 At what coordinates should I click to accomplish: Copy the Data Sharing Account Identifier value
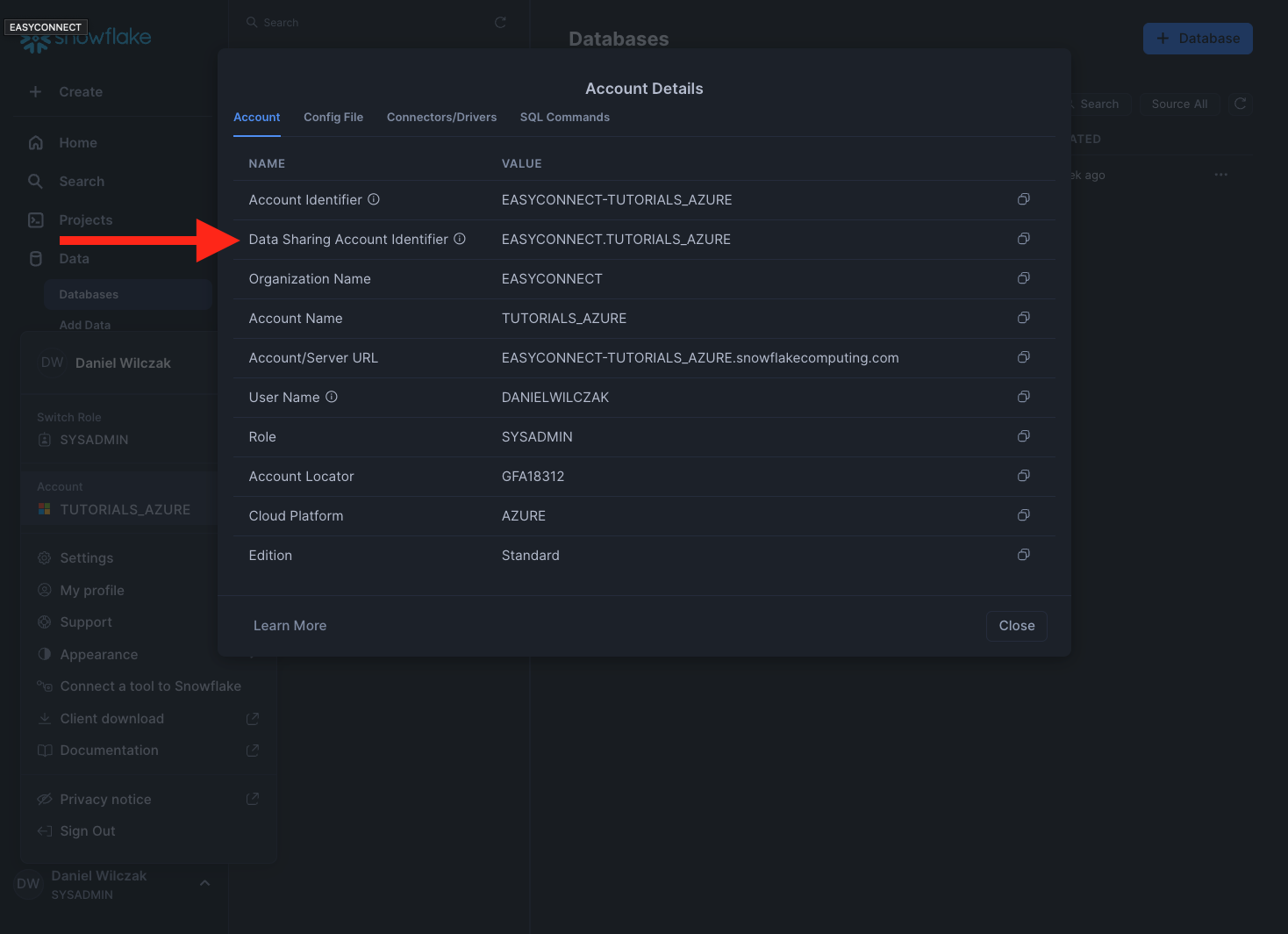(x=1023, y=239)
